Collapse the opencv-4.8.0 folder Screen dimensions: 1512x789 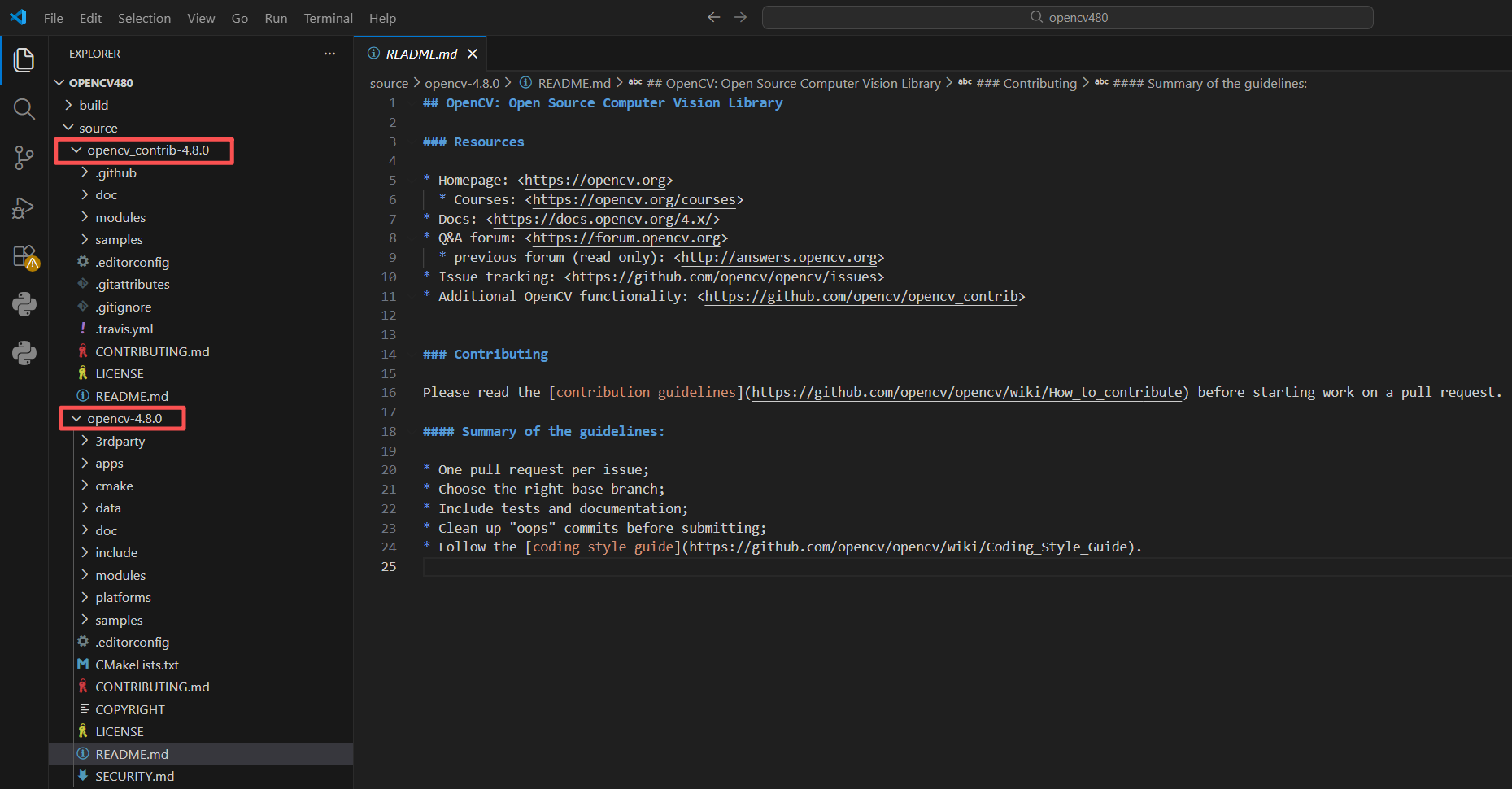point(201,418)
